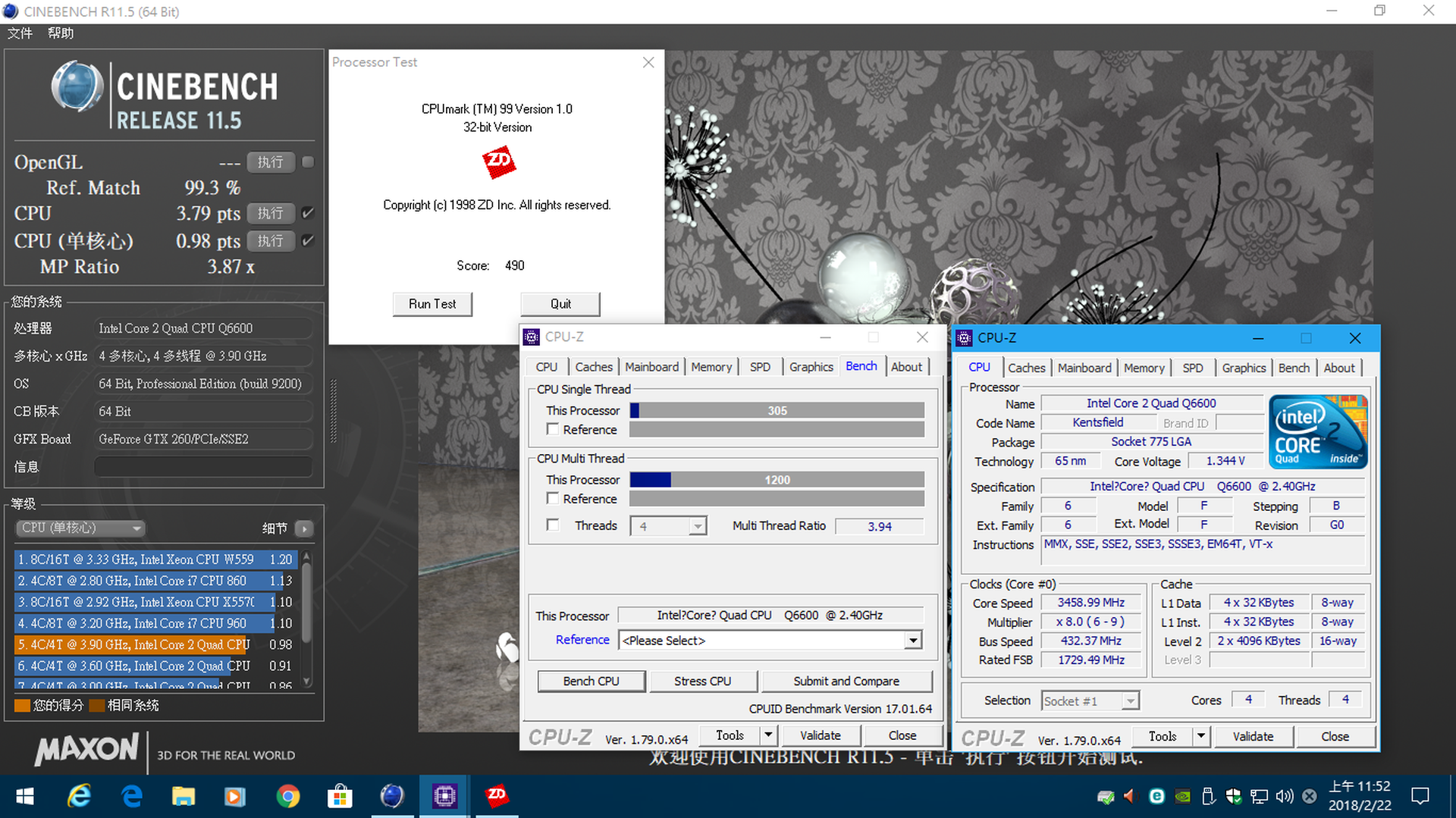Image resolution: width=1456 pixels, height=818 pixels.
Task: Click the Intel Core 2 Quad logo
Action: (1318, 431)
